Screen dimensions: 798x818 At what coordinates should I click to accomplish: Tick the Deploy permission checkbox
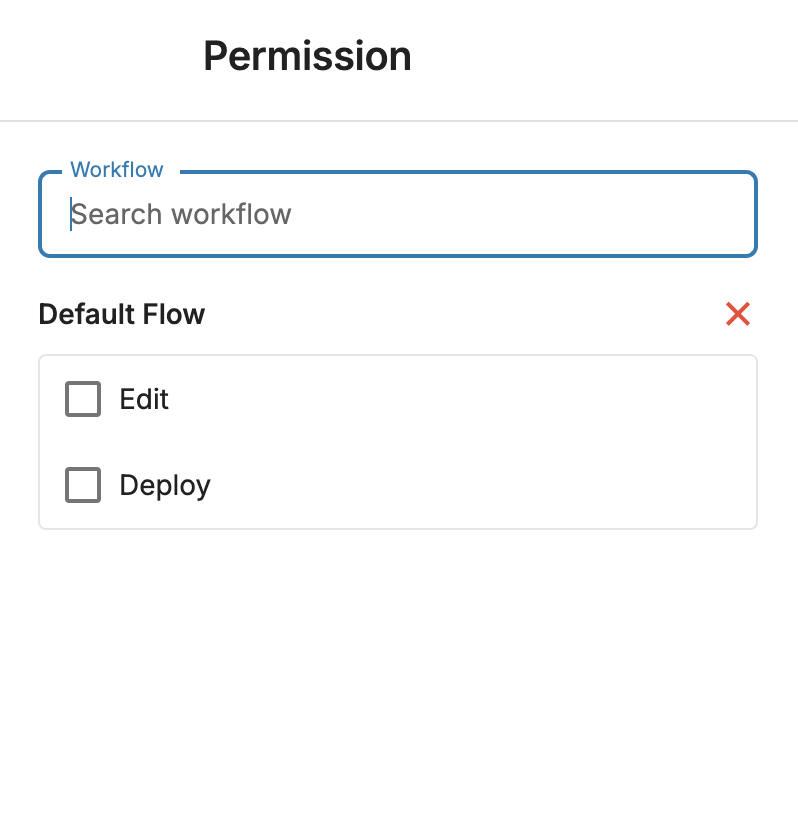(x=83, y=485)
